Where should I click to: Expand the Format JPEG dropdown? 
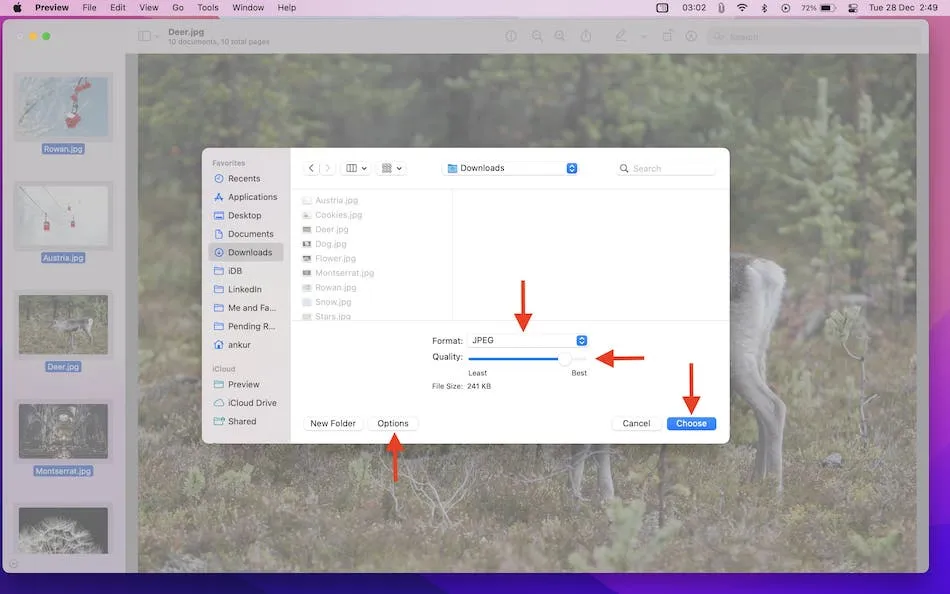(x=527, y=341)
